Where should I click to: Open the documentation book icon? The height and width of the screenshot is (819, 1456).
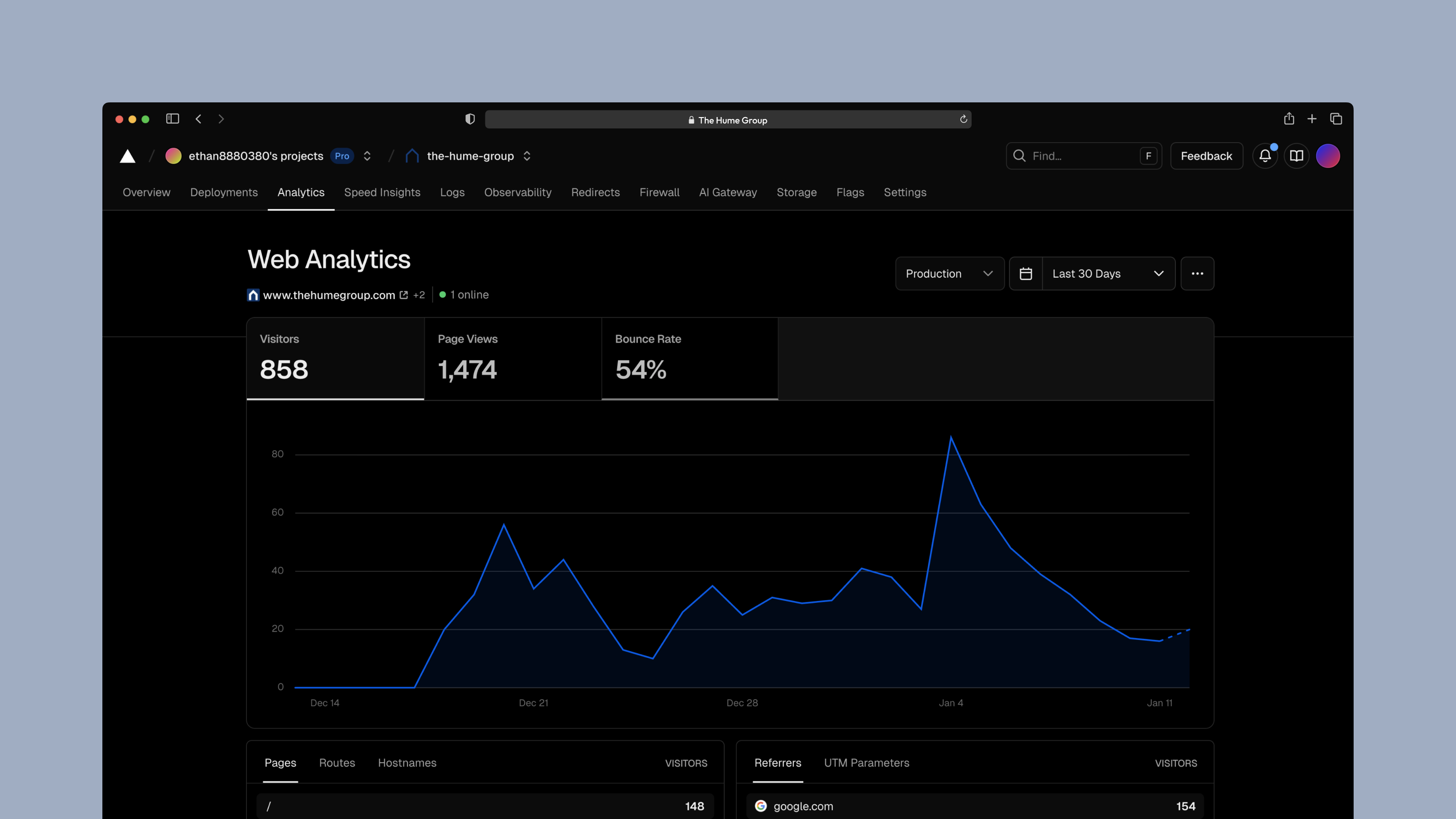[x=1296, y=156]
